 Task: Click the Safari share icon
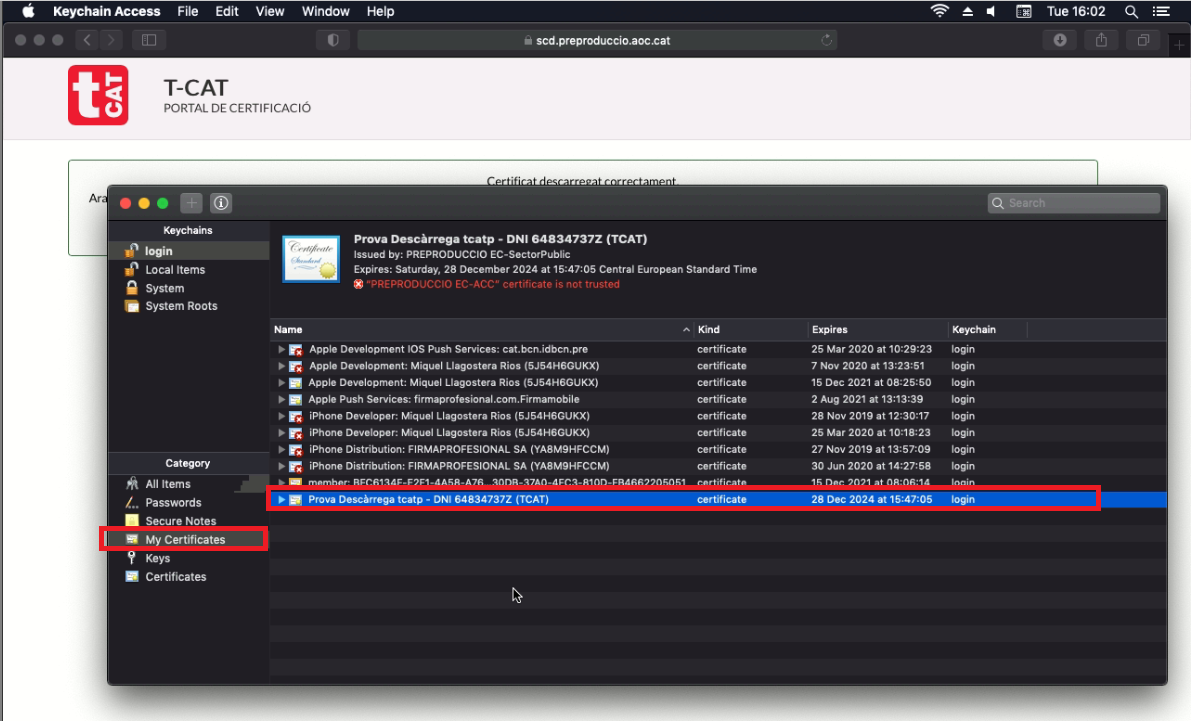click(x=1101, y=40)
